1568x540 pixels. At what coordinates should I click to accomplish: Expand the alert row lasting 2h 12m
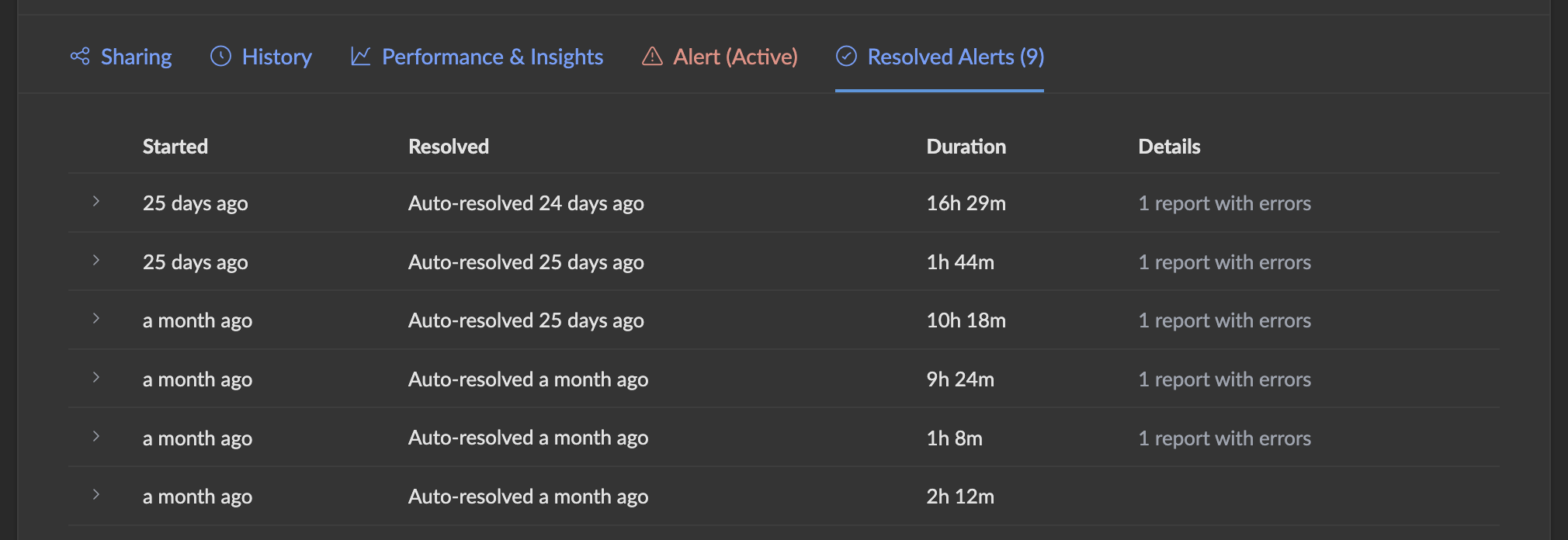[96, 494]
